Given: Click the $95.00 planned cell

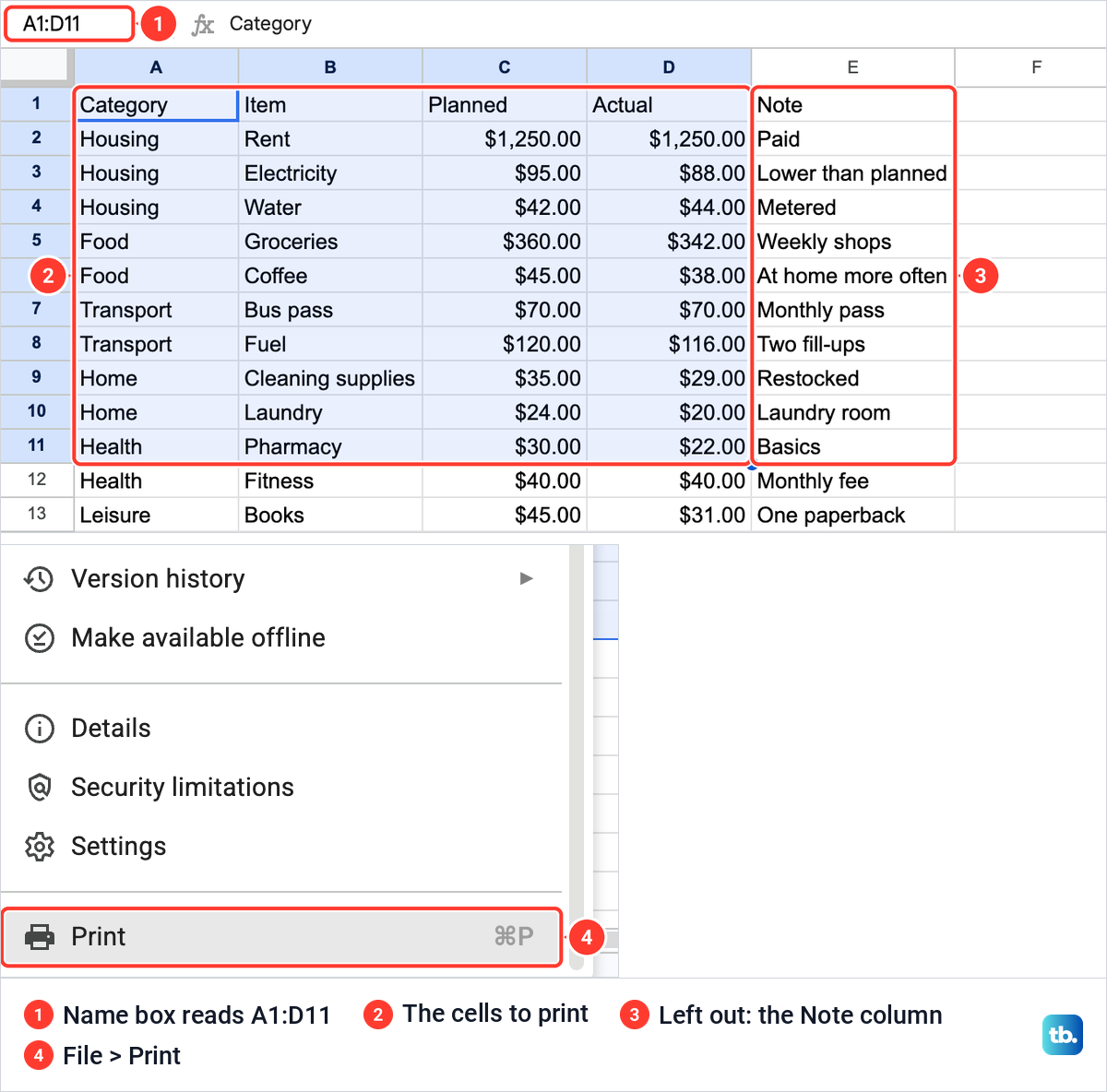Looking at the screenshot, I should 505,172.
